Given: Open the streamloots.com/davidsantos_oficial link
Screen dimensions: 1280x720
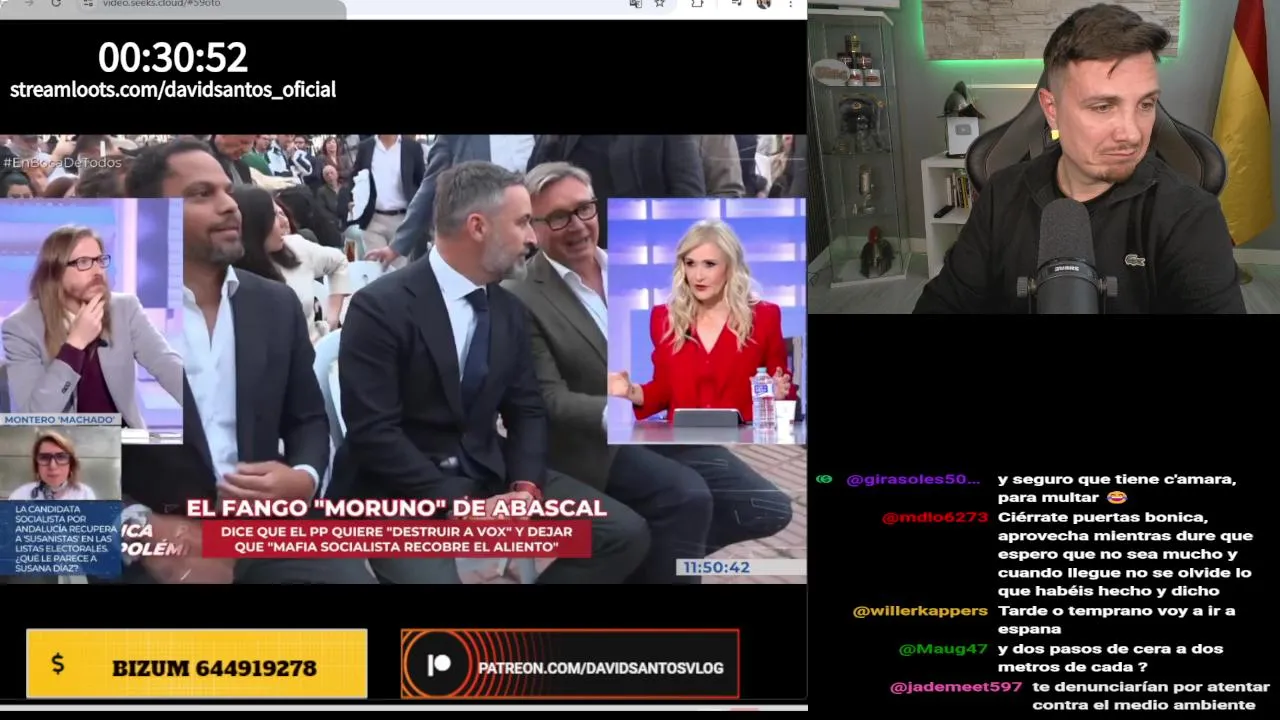Looking at the screenshot, I should point(173,90).
